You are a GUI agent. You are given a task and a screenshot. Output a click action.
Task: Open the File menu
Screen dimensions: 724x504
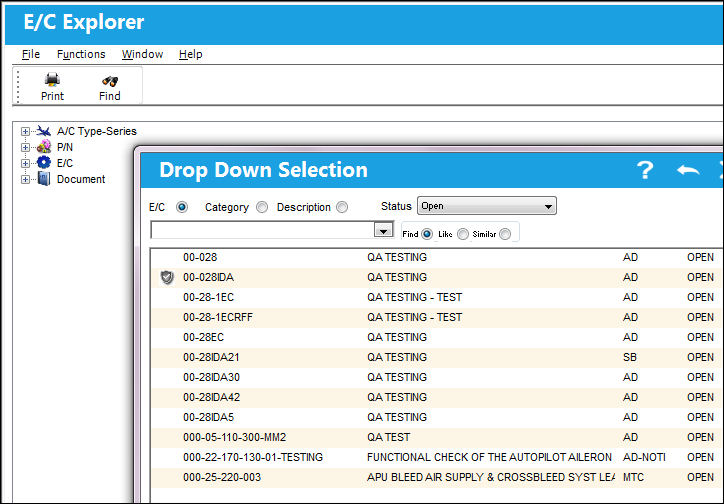click(31, 54)
